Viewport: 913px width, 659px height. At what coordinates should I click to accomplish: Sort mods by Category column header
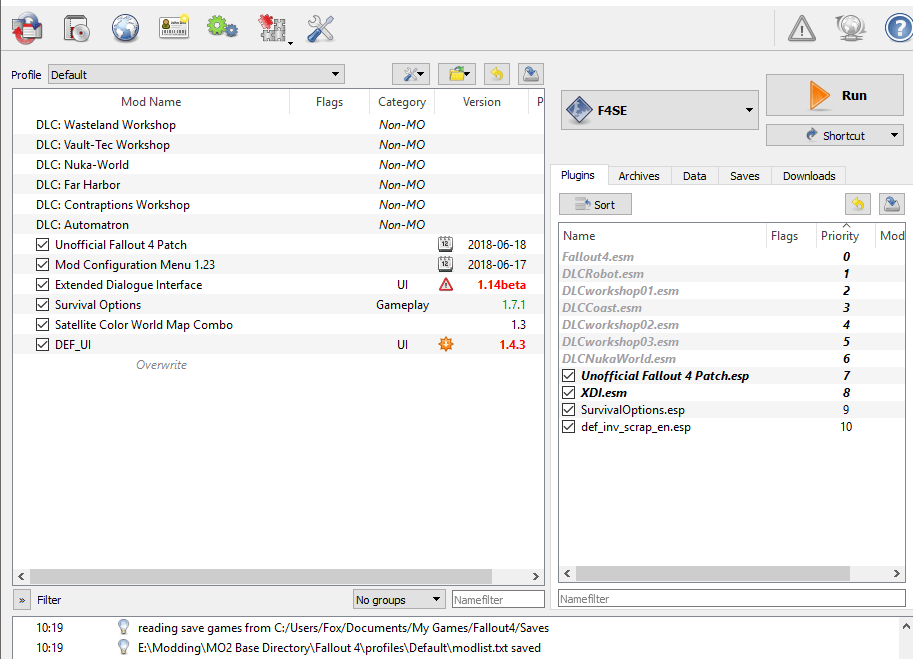click(402, 102)
